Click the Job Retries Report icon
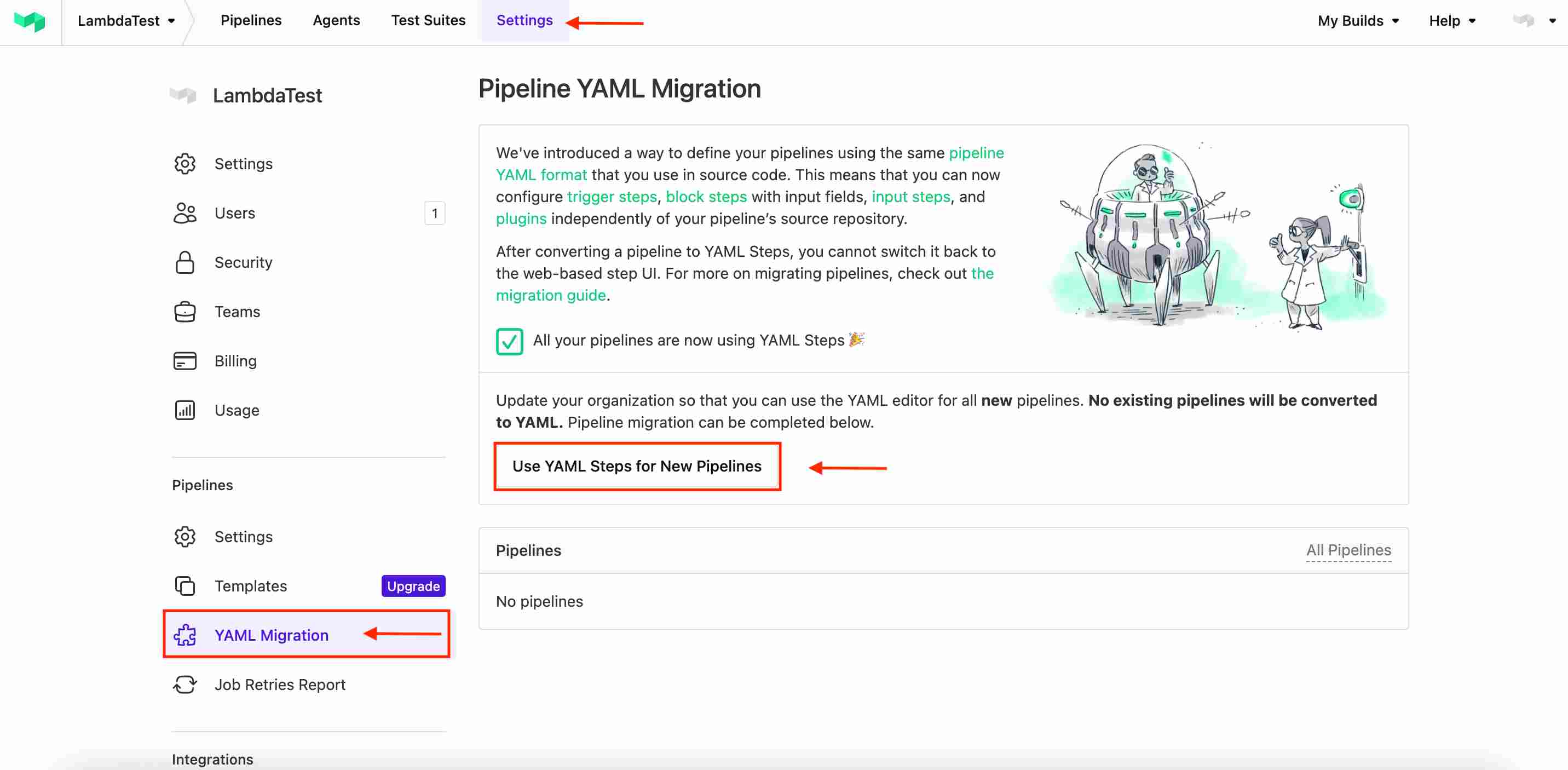Viewport: 1568px width, 770px height. click(185, 684)
